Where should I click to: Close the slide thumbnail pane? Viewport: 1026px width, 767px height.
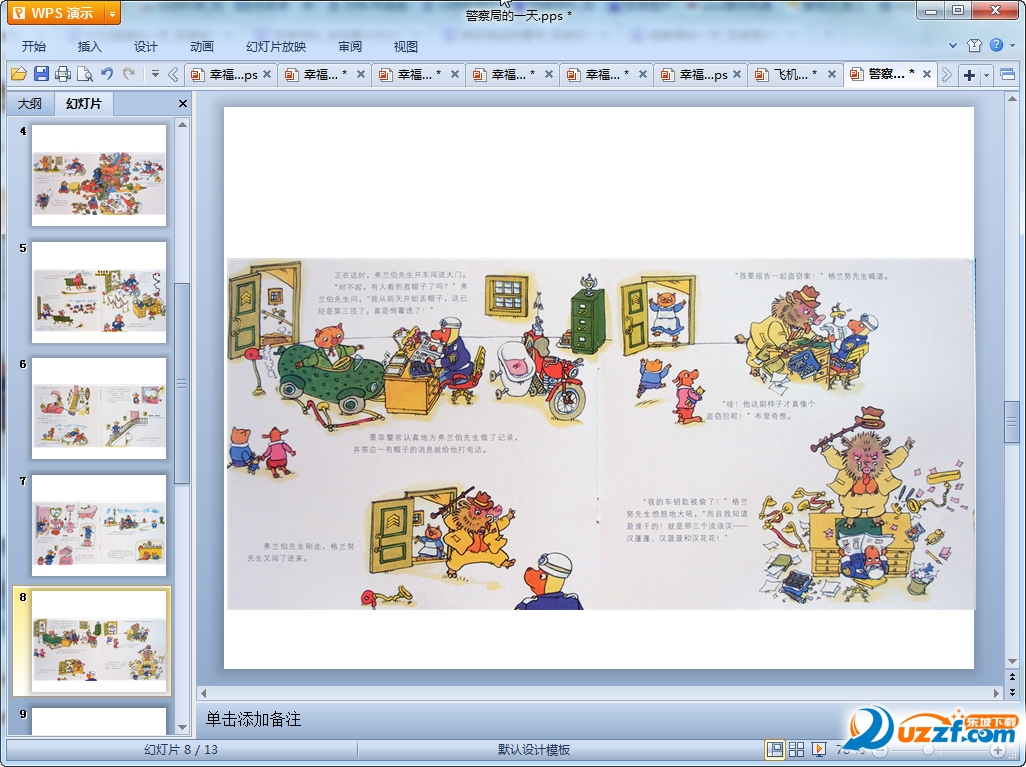(x=183, y=103)
